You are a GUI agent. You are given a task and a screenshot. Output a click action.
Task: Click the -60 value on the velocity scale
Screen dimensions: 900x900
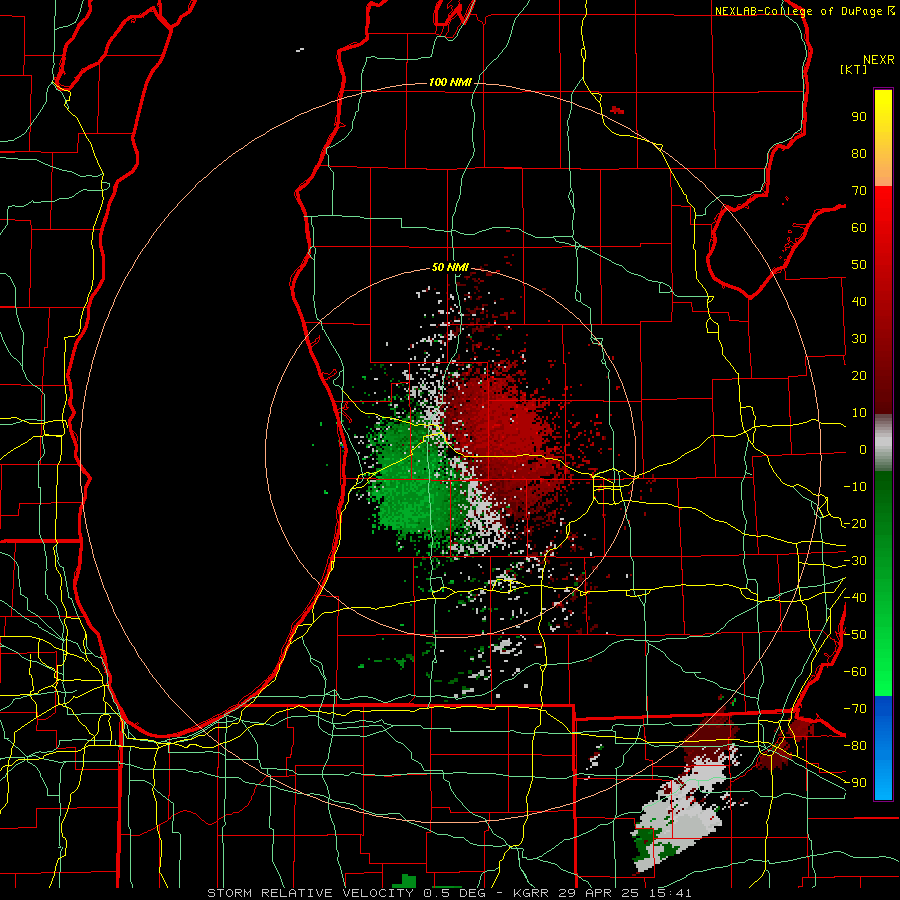(855, 672)
